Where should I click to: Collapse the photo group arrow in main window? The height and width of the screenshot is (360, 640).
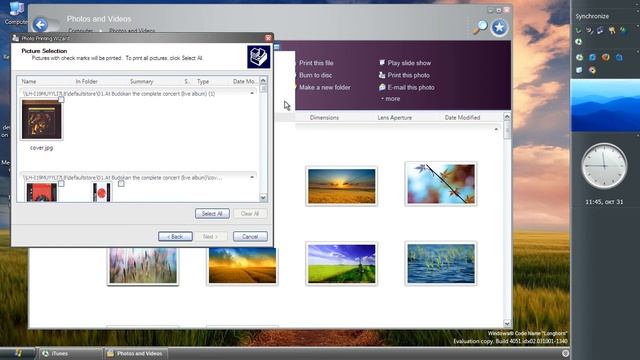(496, 129)
